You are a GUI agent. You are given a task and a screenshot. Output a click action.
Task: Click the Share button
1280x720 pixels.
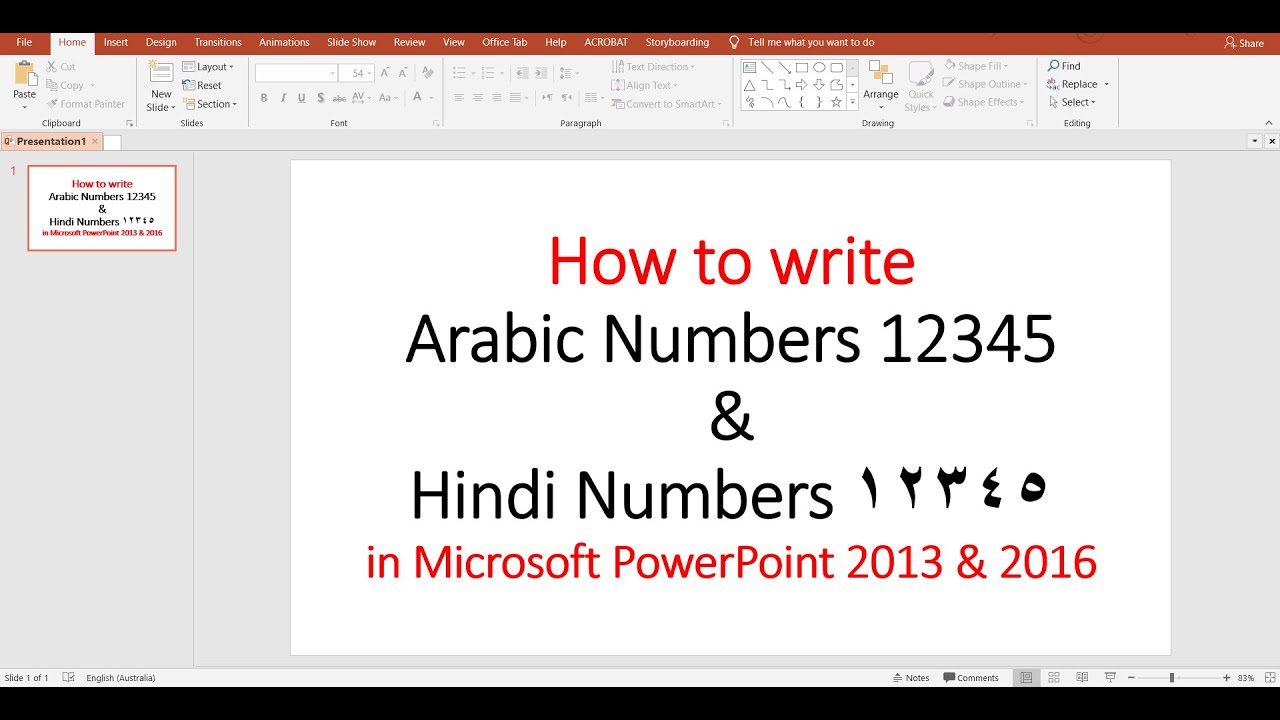pyautogui.click(x=1244, y=43)
